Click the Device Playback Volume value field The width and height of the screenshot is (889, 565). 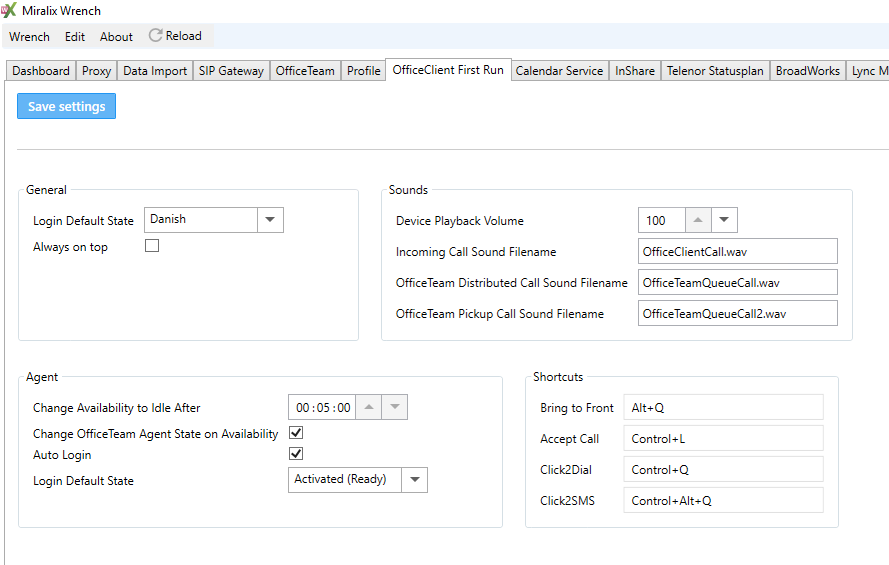point(662,220)
